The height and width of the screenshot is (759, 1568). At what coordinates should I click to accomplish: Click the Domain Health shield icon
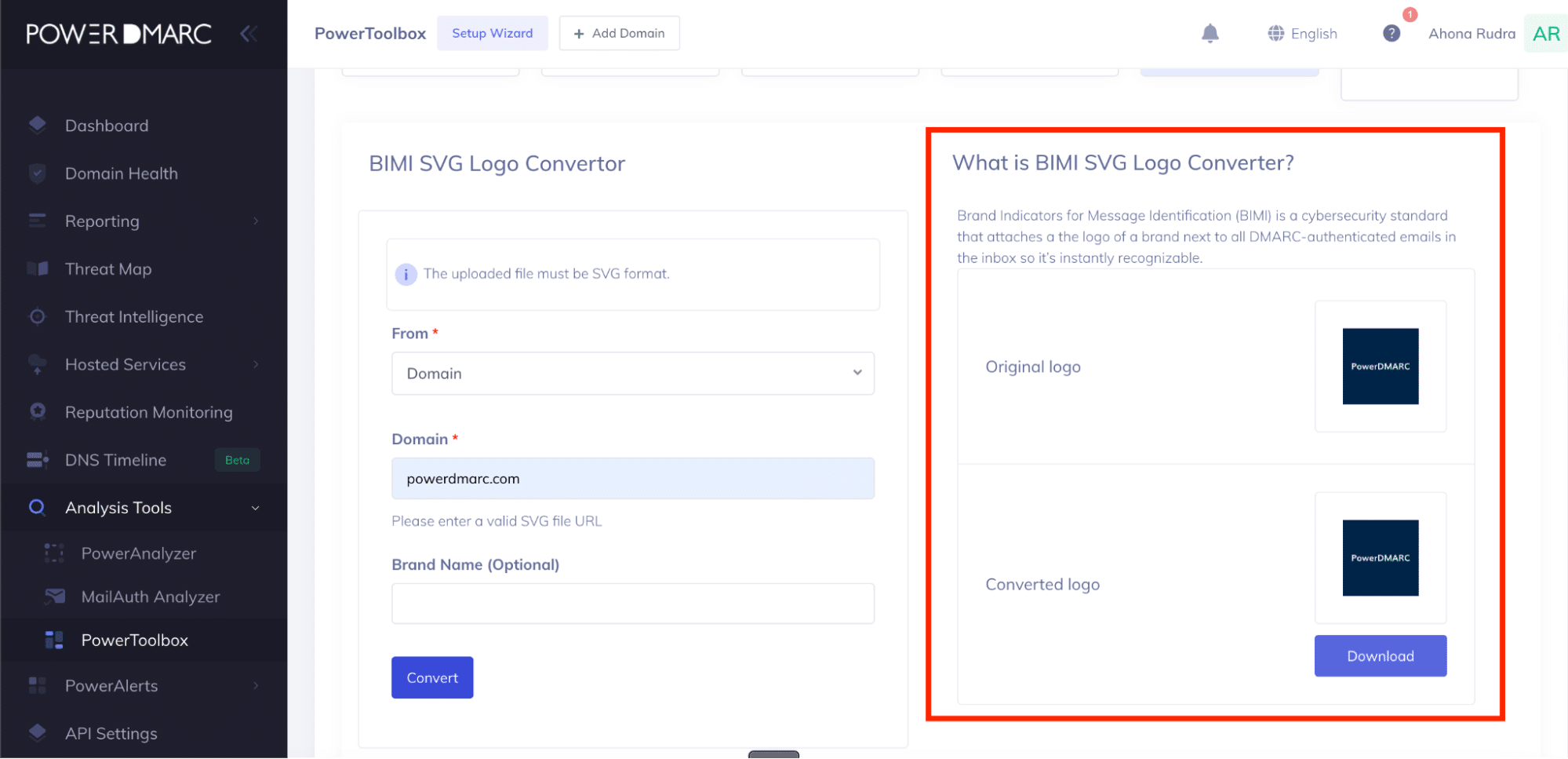click(x=37, y=173)
